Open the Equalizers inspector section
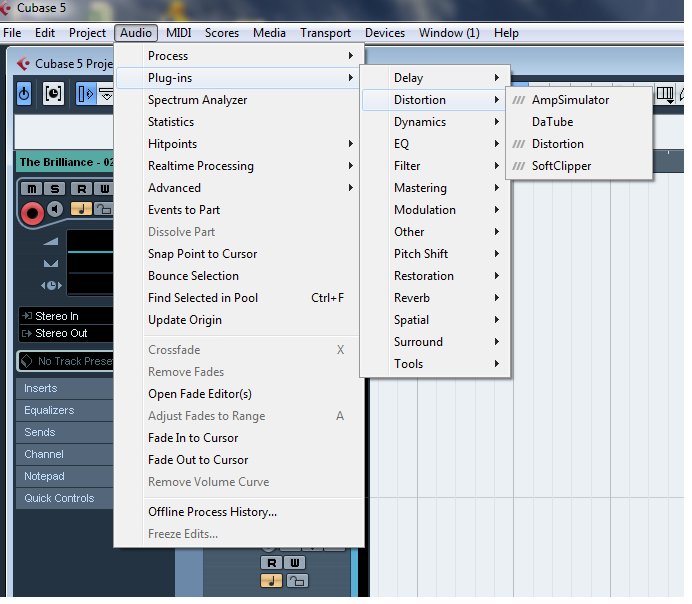This screenshot has width=692, height=604. coord(64,410)
